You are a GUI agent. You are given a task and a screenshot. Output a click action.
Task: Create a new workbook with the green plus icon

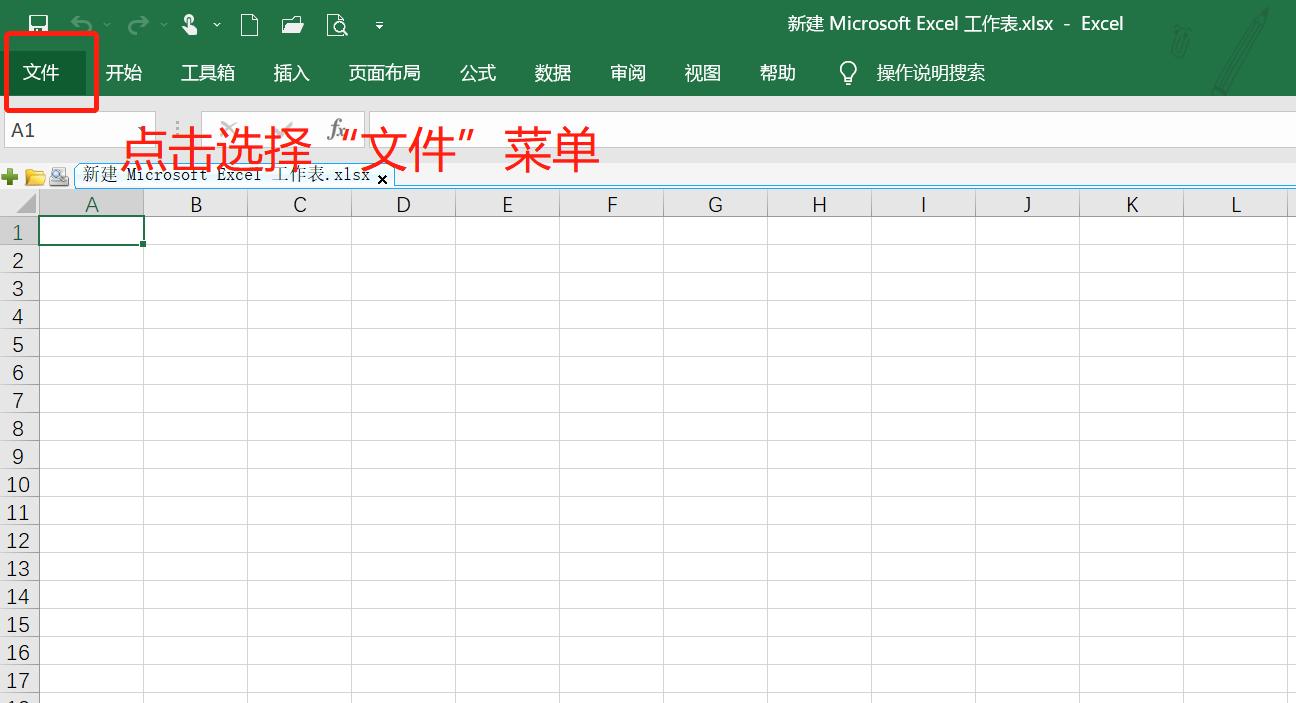click(10, 176)
